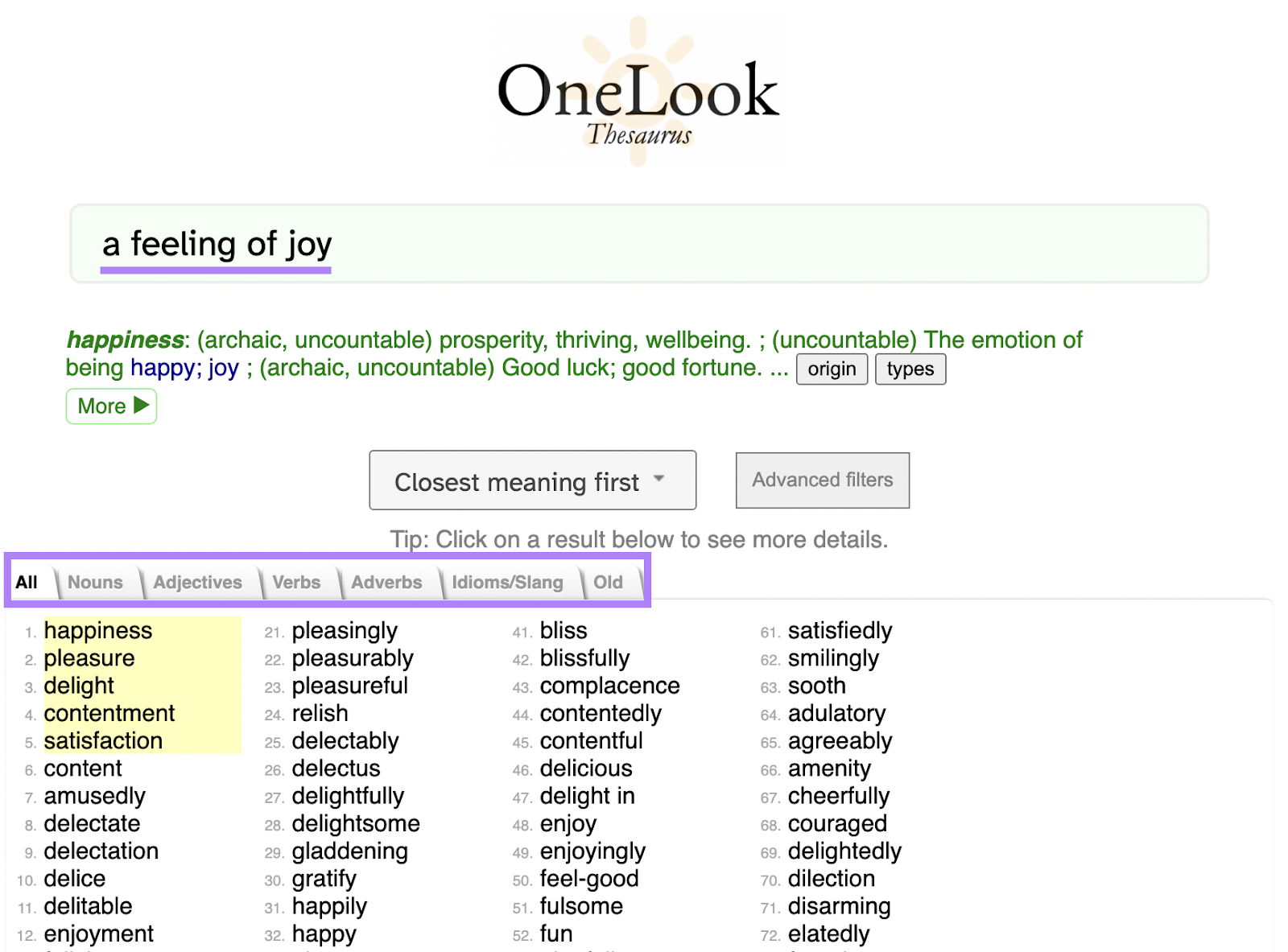Image resolution: width=1288 pixels, height=952 pixels.
Task: Select the All tab
Action: tap(27, 583)
